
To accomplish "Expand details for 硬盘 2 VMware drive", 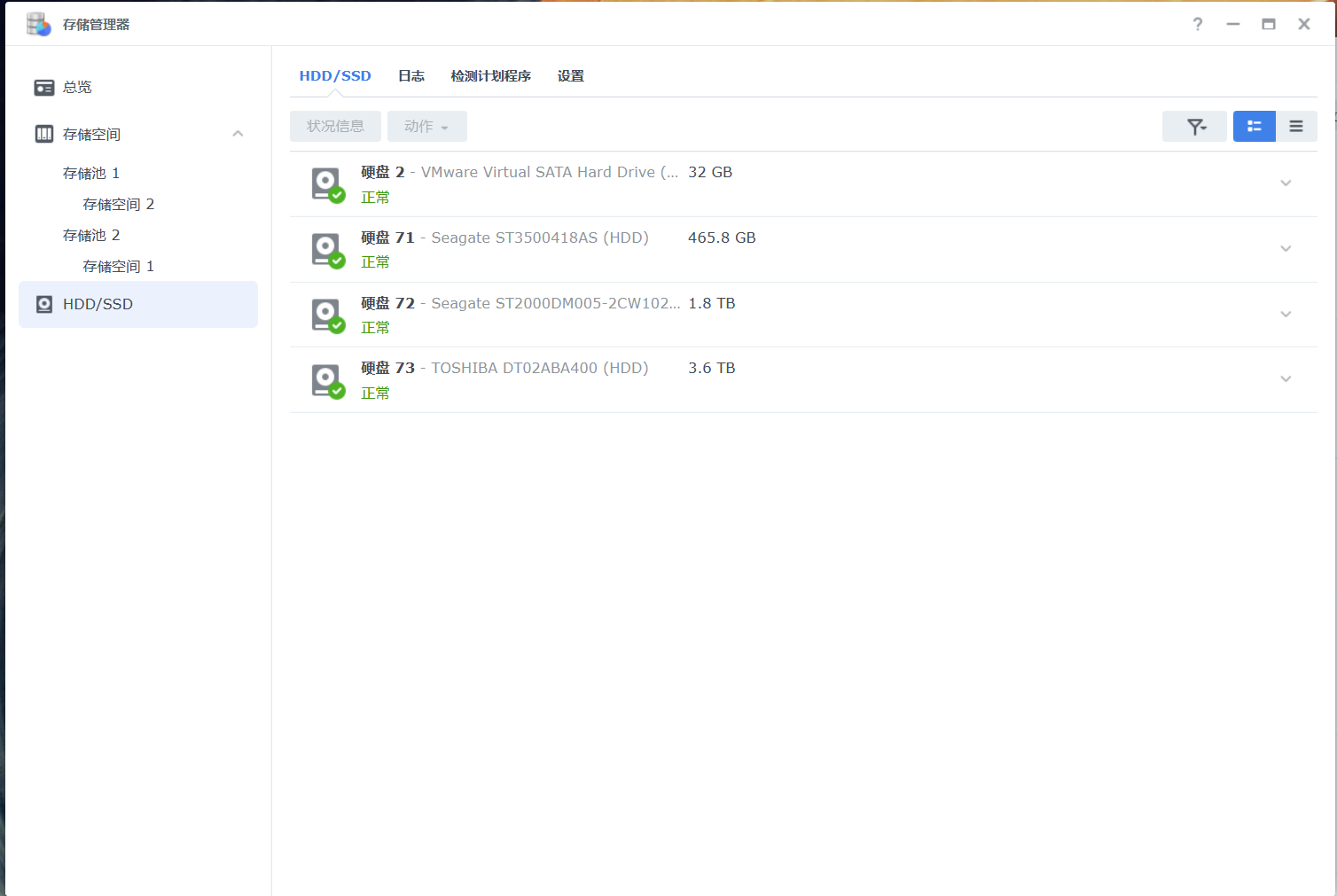I will [x=1286, y=183].
